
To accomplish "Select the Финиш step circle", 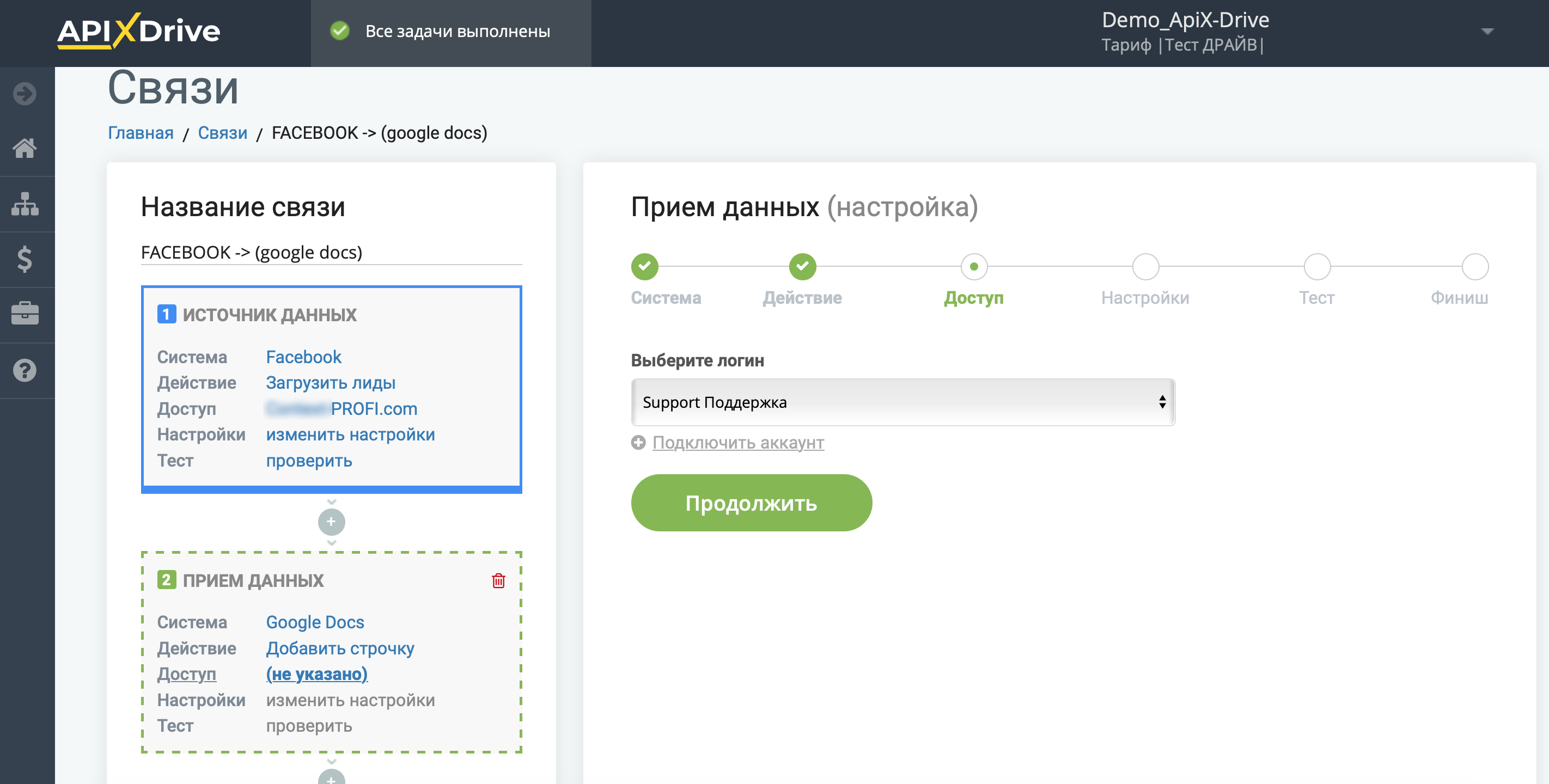I will [x=1474, y=266].
